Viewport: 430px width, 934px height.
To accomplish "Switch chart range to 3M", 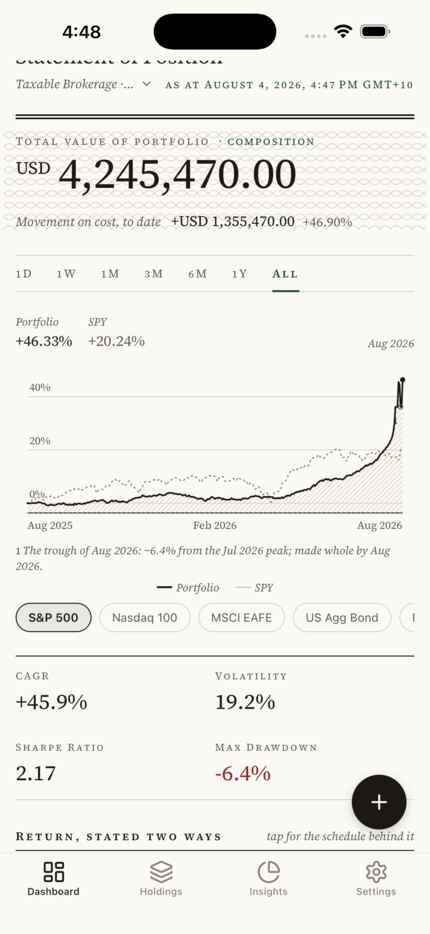I will [x=154, y=274].
